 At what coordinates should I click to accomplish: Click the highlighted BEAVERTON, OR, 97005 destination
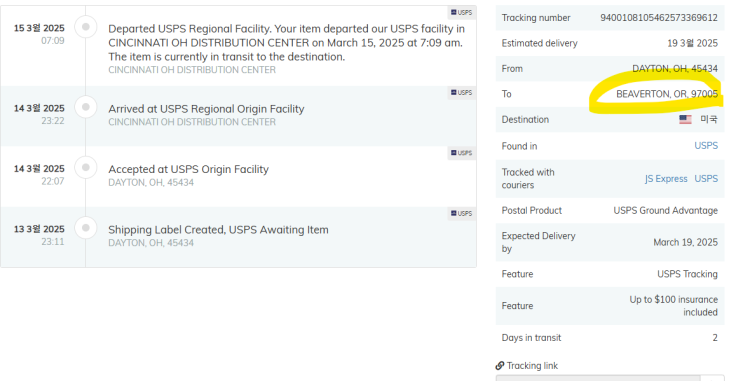tap(667, 94)
